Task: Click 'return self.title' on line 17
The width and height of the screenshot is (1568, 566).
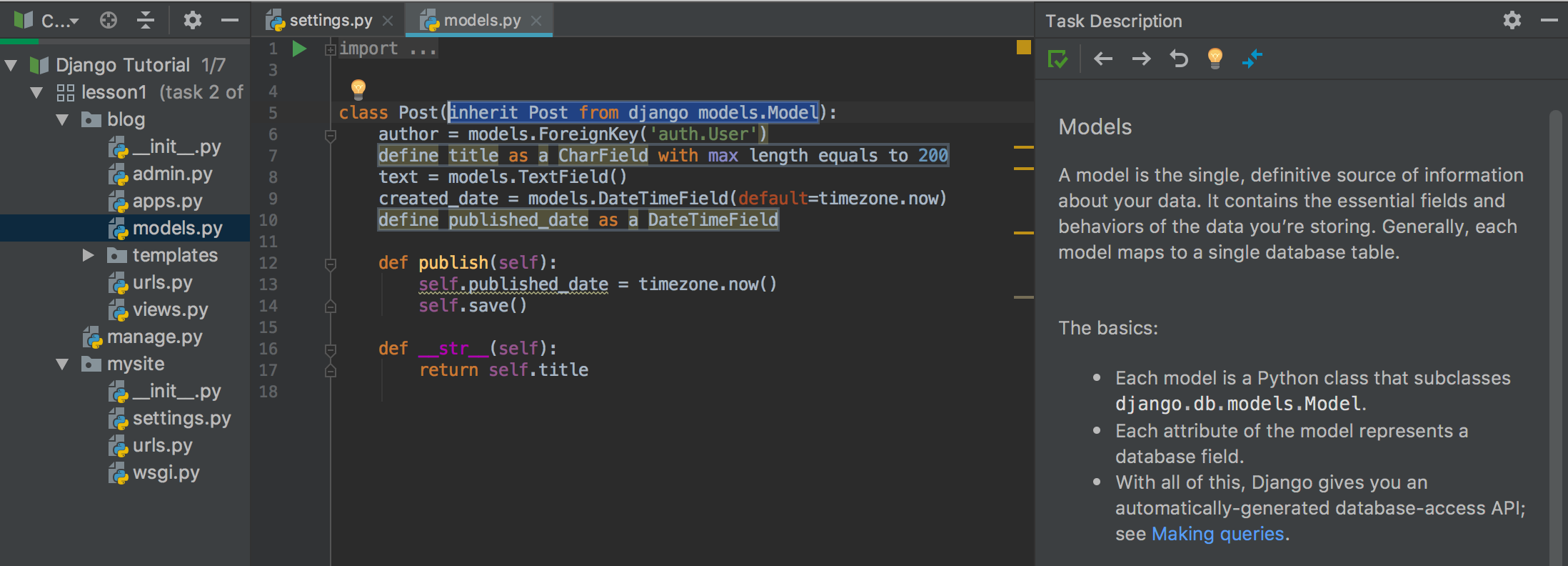Action: [504, 370]
